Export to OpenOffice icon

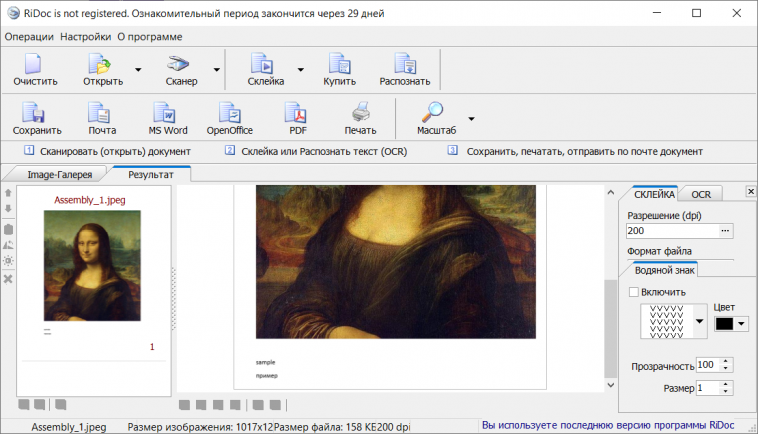click(229, 118)
